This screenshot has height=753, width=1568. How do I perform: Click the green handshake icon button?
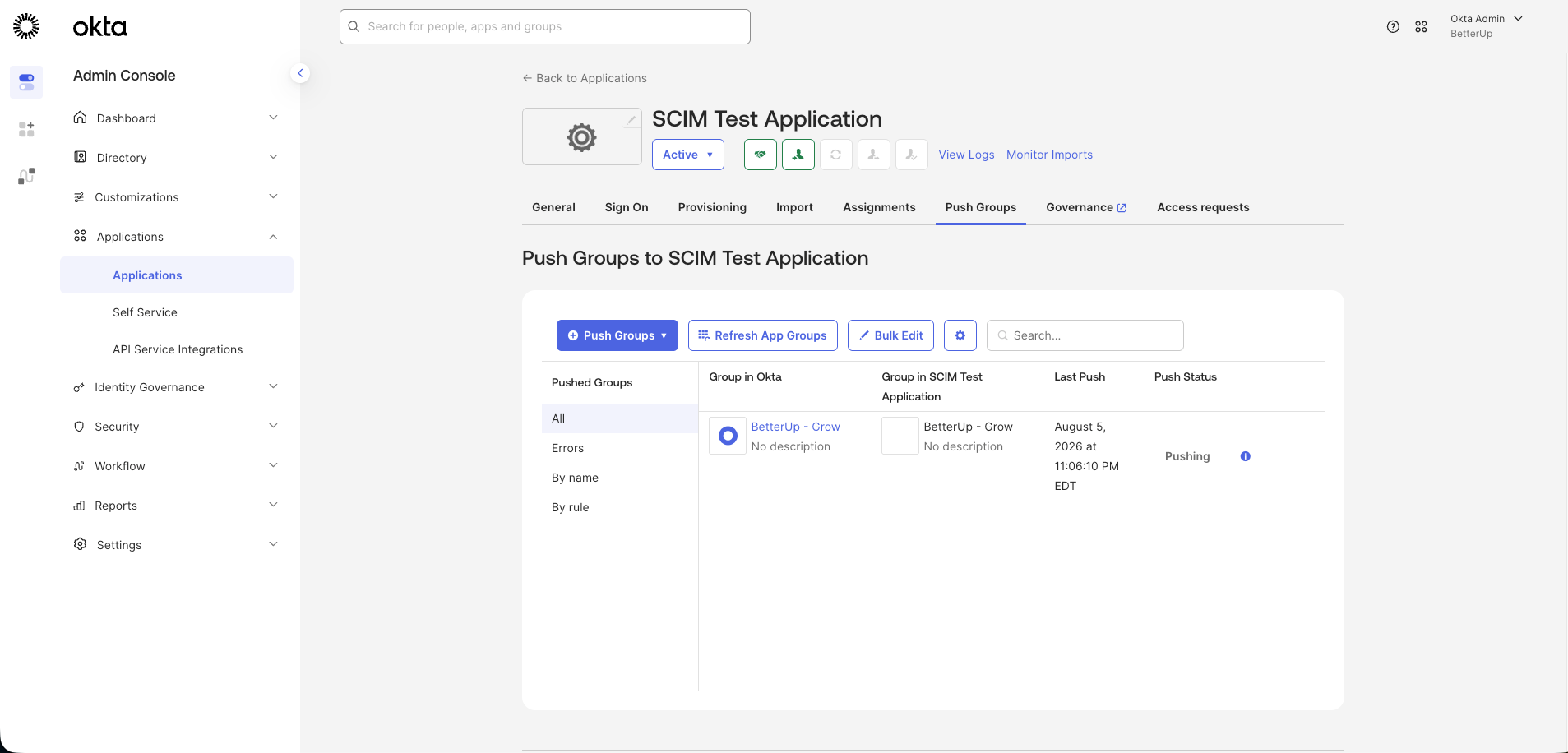[x=761, y=155]
